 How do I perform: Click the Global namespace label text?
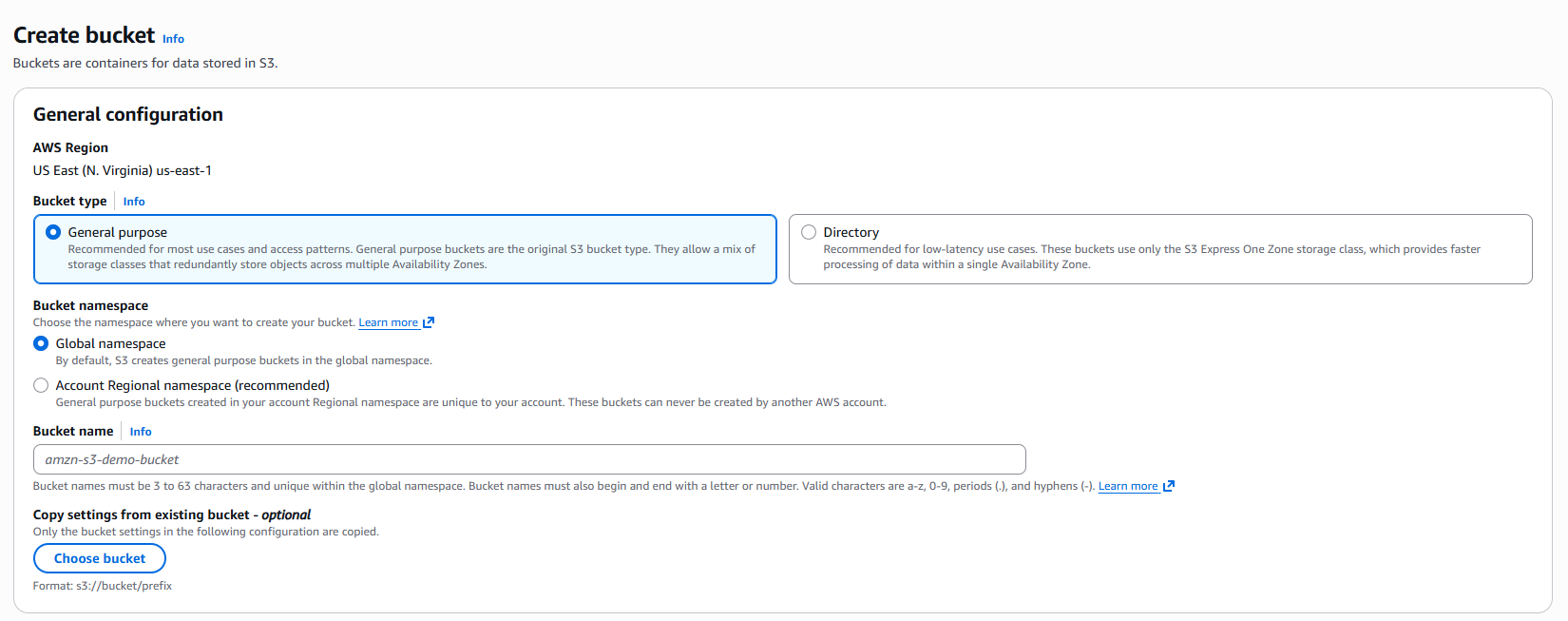[110, 343]
